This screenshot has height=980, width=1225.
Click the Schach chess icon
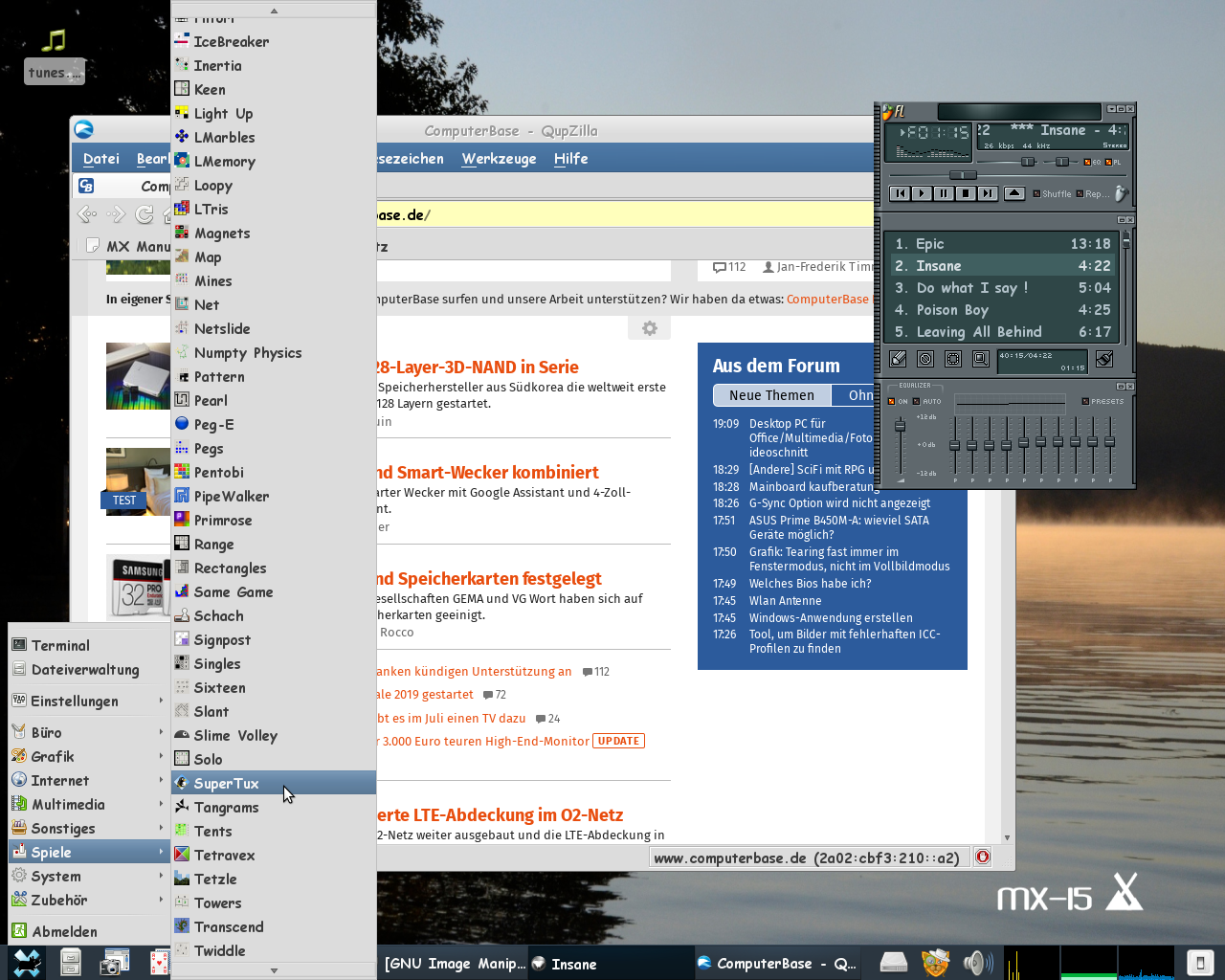click(x=182, y=615)
